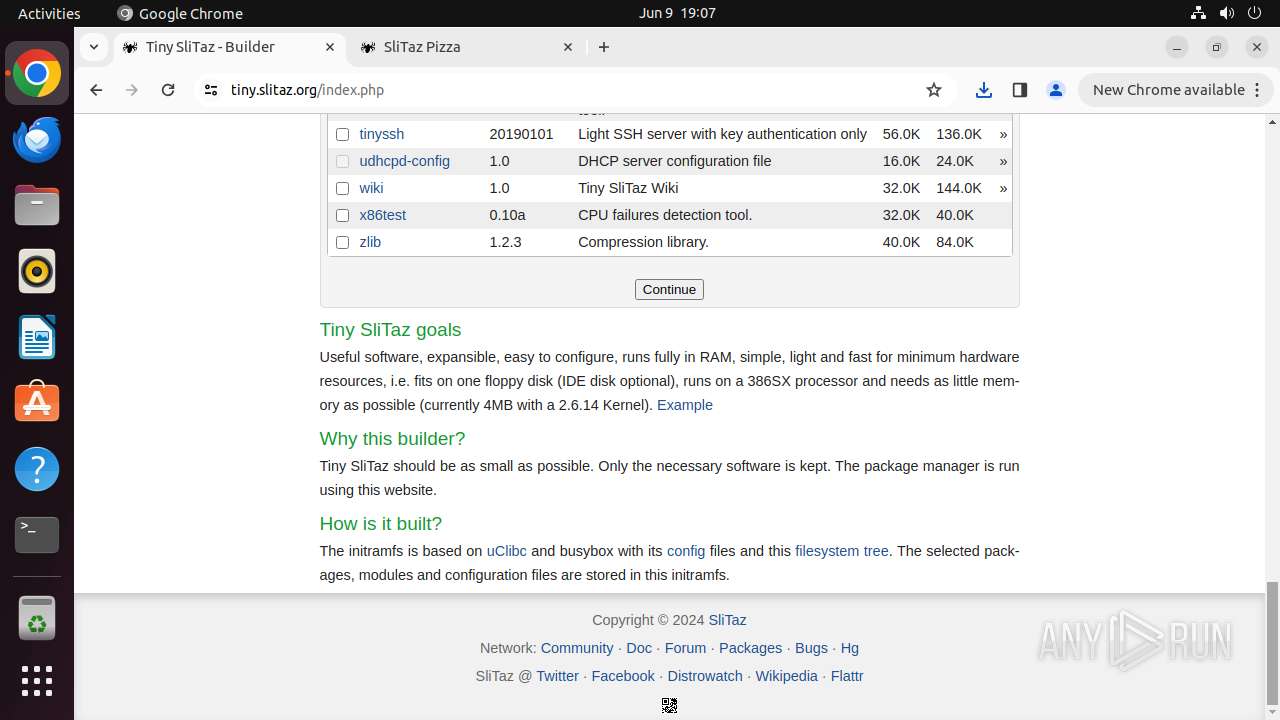This screenshot has width=1280, height=720.
Task: Open the network status icon in the top bar
Action: coord(1199,13)
